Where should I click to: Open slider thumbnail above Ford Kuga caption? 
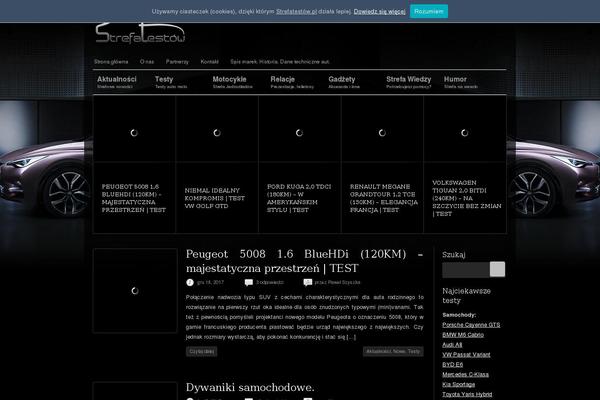click(x=300, y=129)
